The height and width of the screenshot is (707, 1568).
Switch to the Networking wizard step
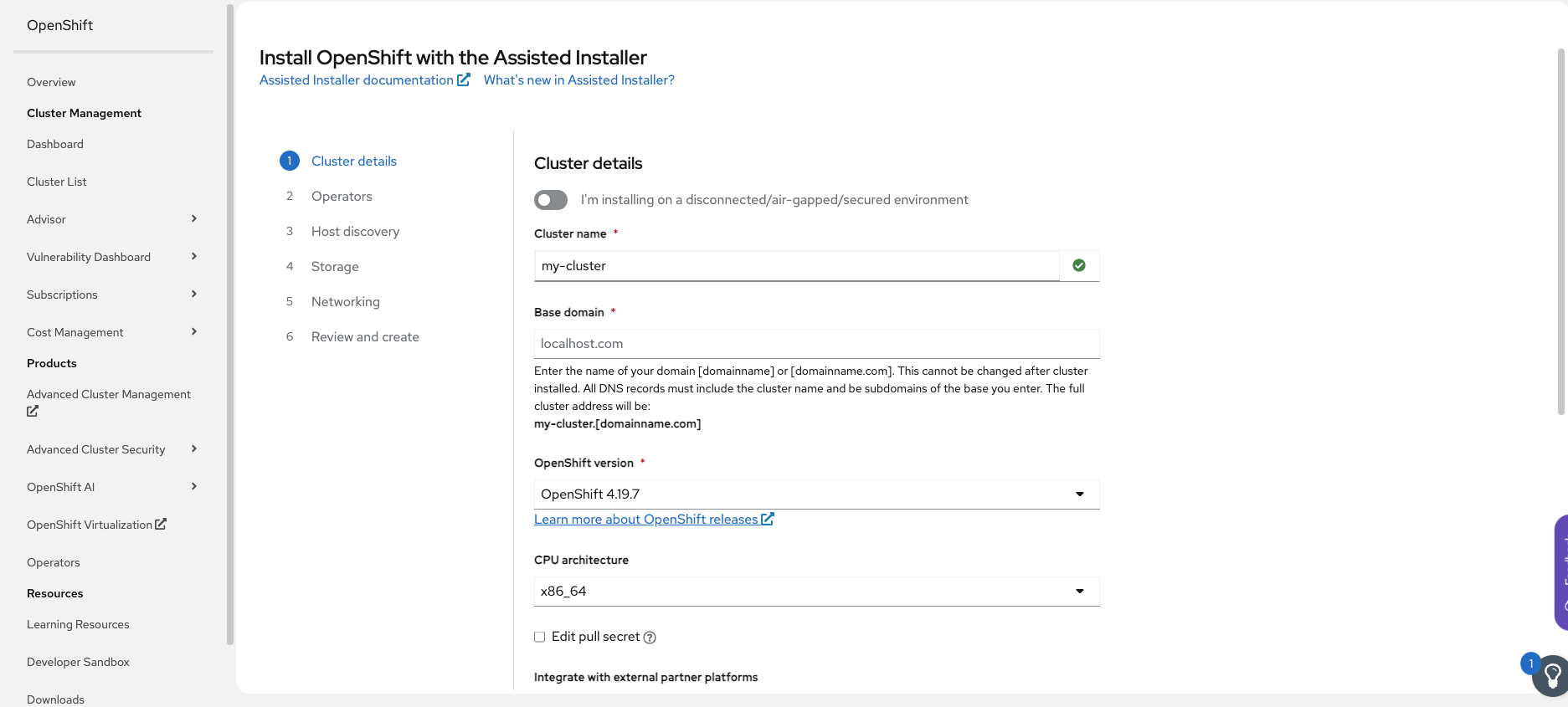tap(345, 301)
